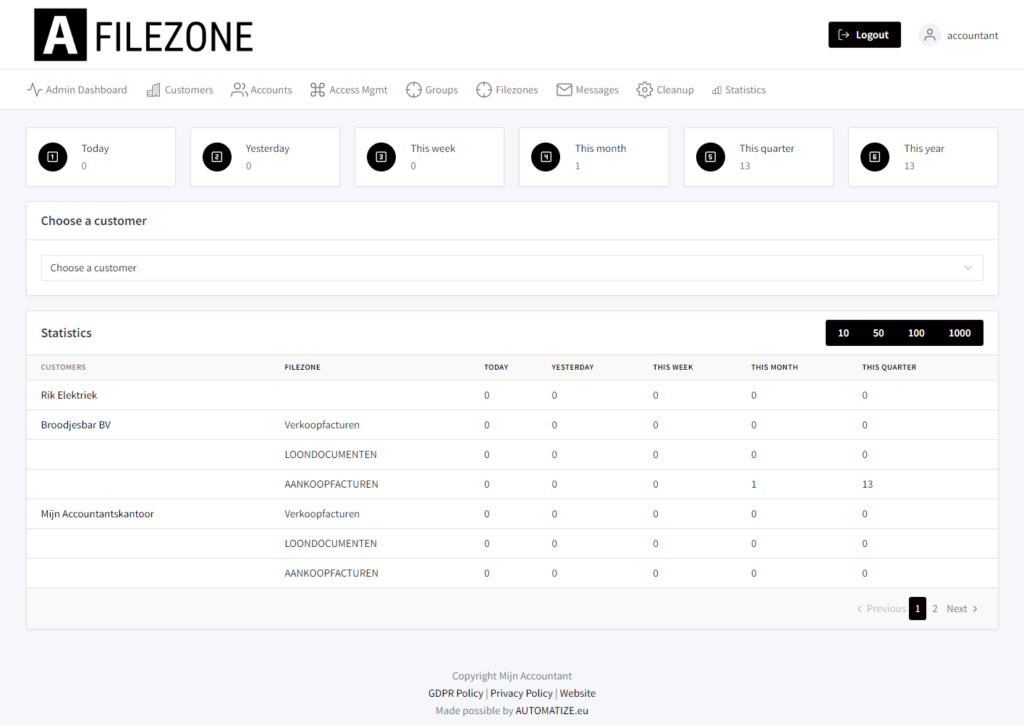
Task: Click the Filezone A logo icon
Action: [60, 35]
